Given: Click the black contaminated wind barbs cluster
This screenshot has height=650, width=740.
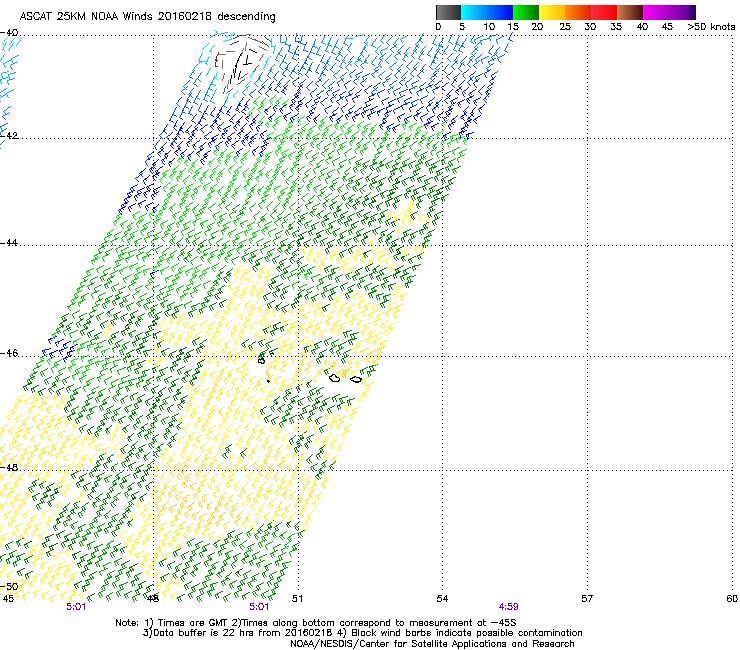Looking at the screenshot, I should pyautogui.click(x=243, y=62).
